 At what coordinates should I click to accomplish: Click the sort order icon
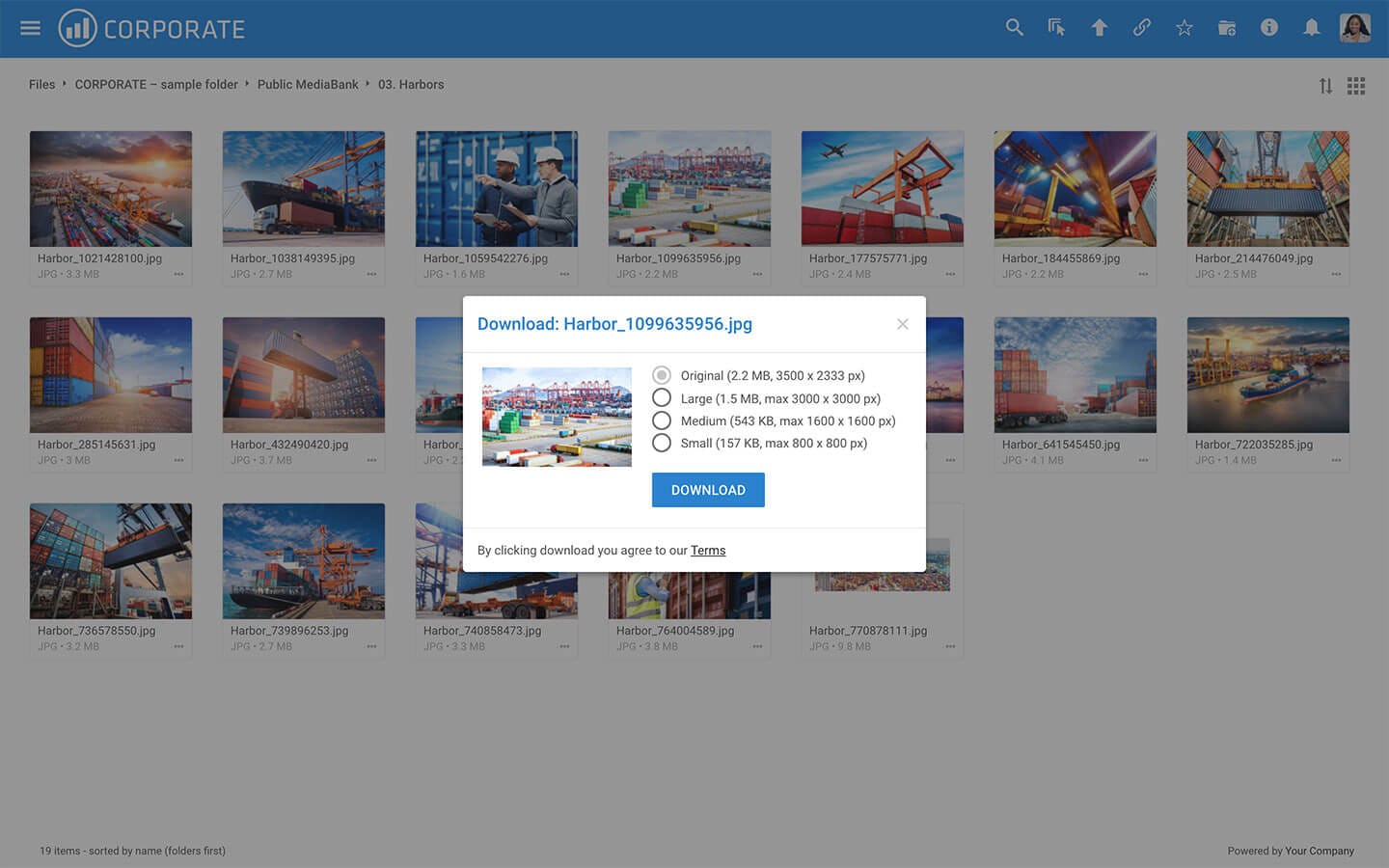click(x=1325, y=86)
